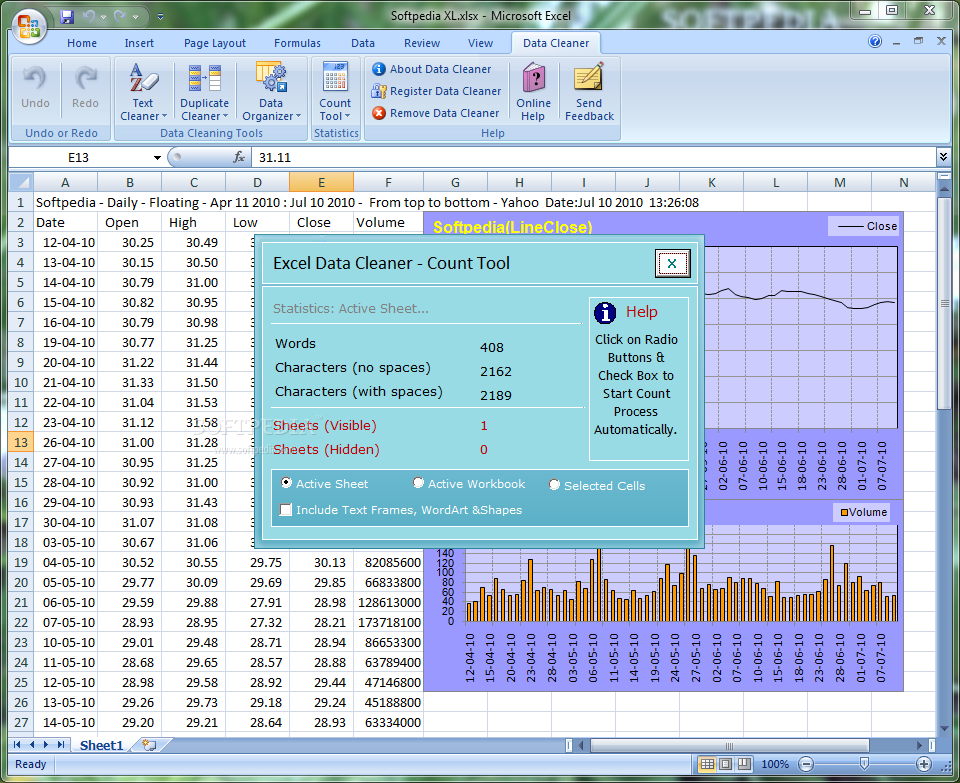
Task: Click inside the formula bar showing 31.11
Action: coord(593,157)
